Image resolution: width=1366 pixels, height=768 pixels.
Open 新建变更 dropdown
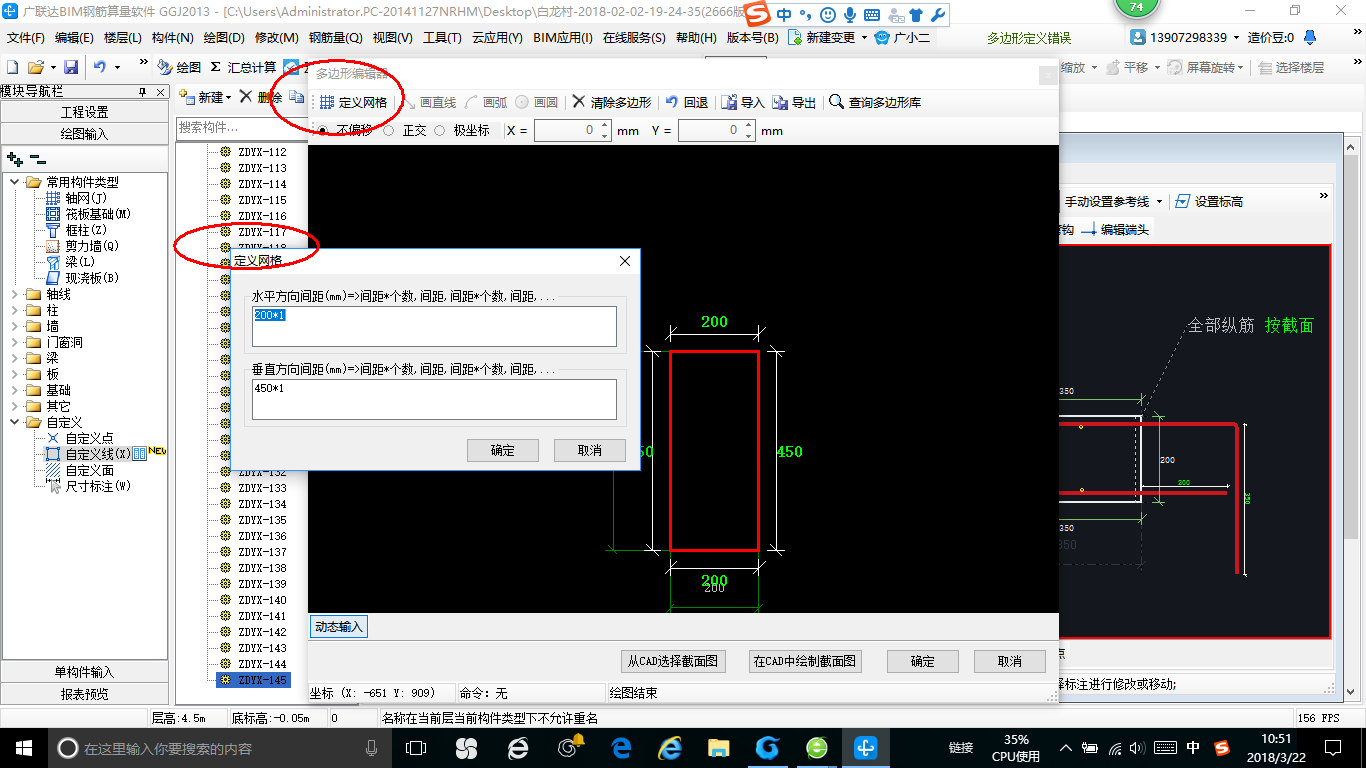pyautogui.click(x=865, y=38)
